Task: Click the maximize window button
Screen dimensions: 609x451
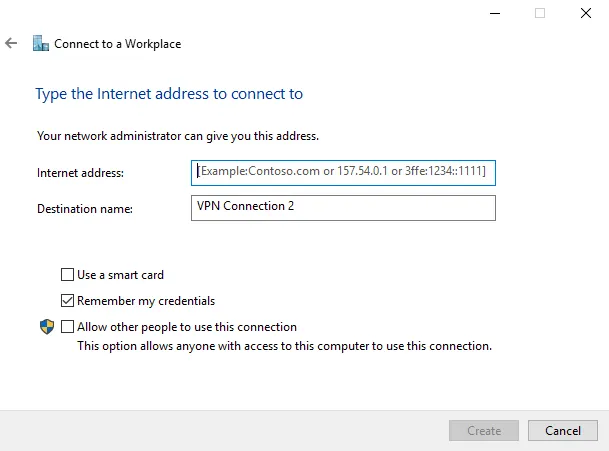Action: click(x=540, y=14)
